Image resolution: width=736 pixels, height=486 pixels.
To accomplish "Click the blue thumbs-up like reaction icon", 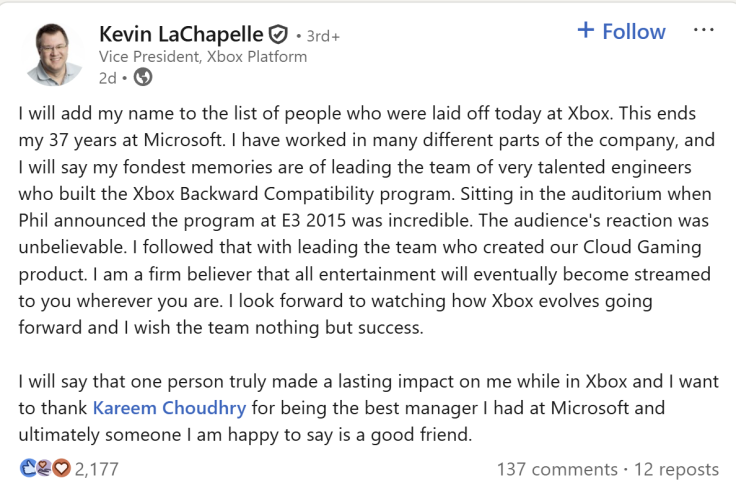I will (28, 468).
